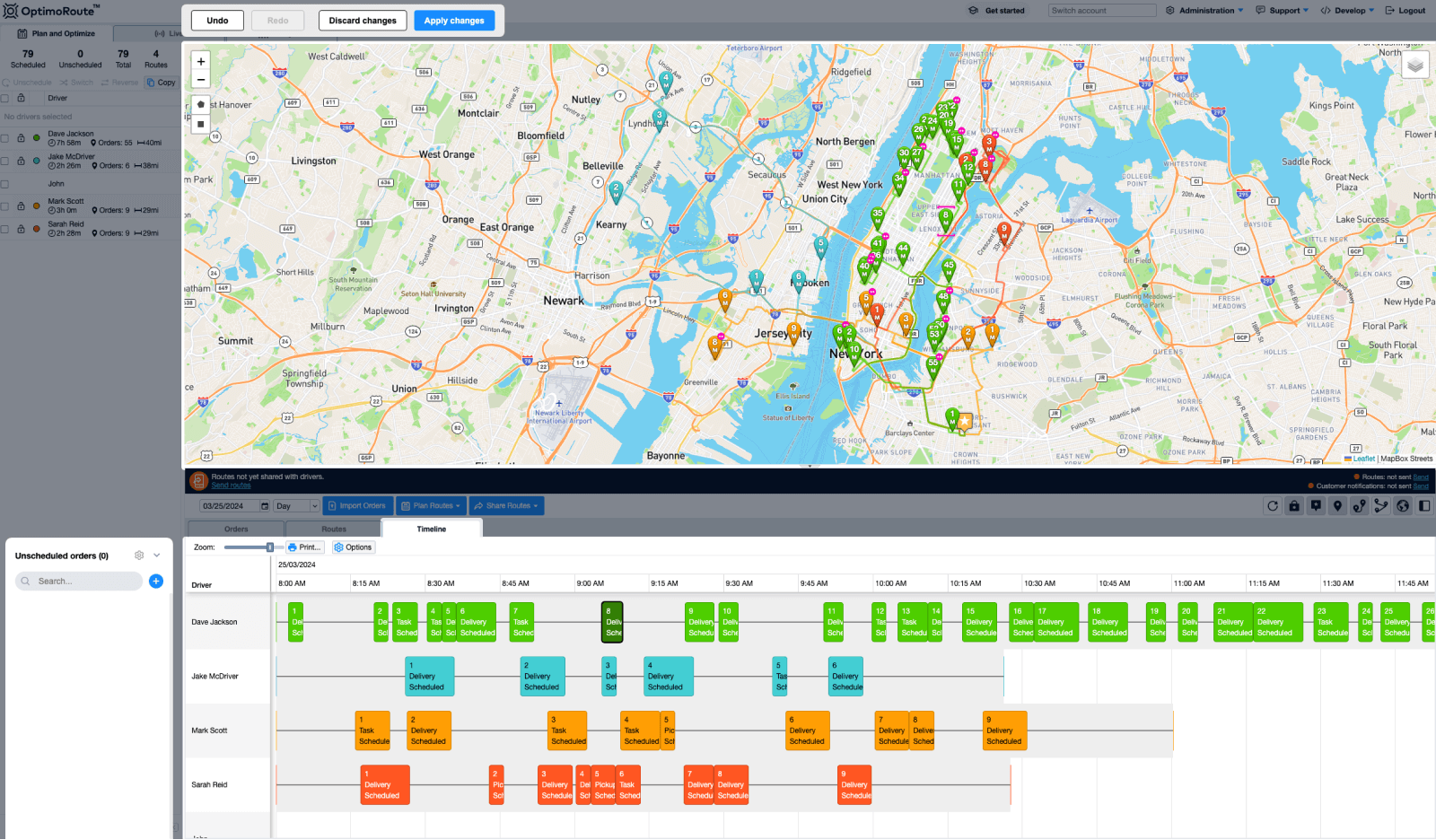The height and width of the screenshot is (840, 1436).
Task: Open the map layers icon
Action: [1416, 65]
